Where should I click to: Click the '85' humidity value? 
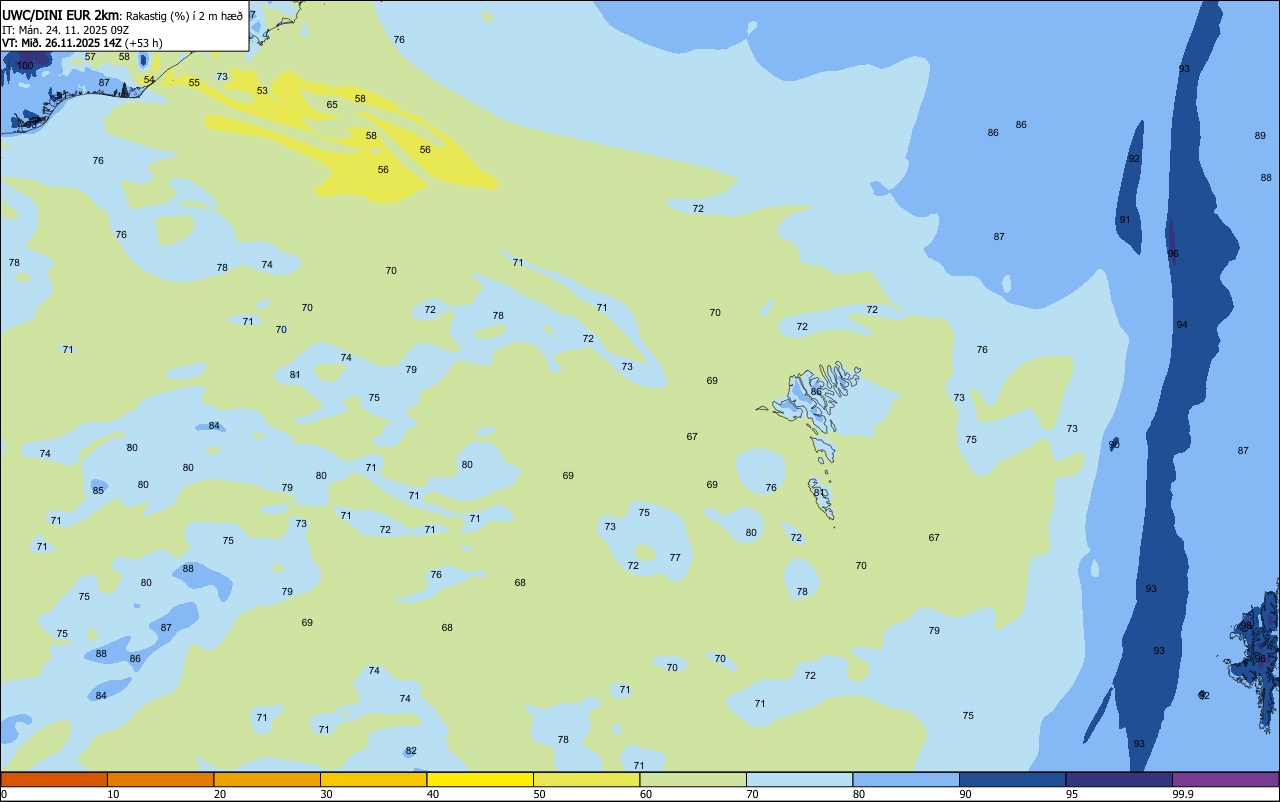point(98,491)
